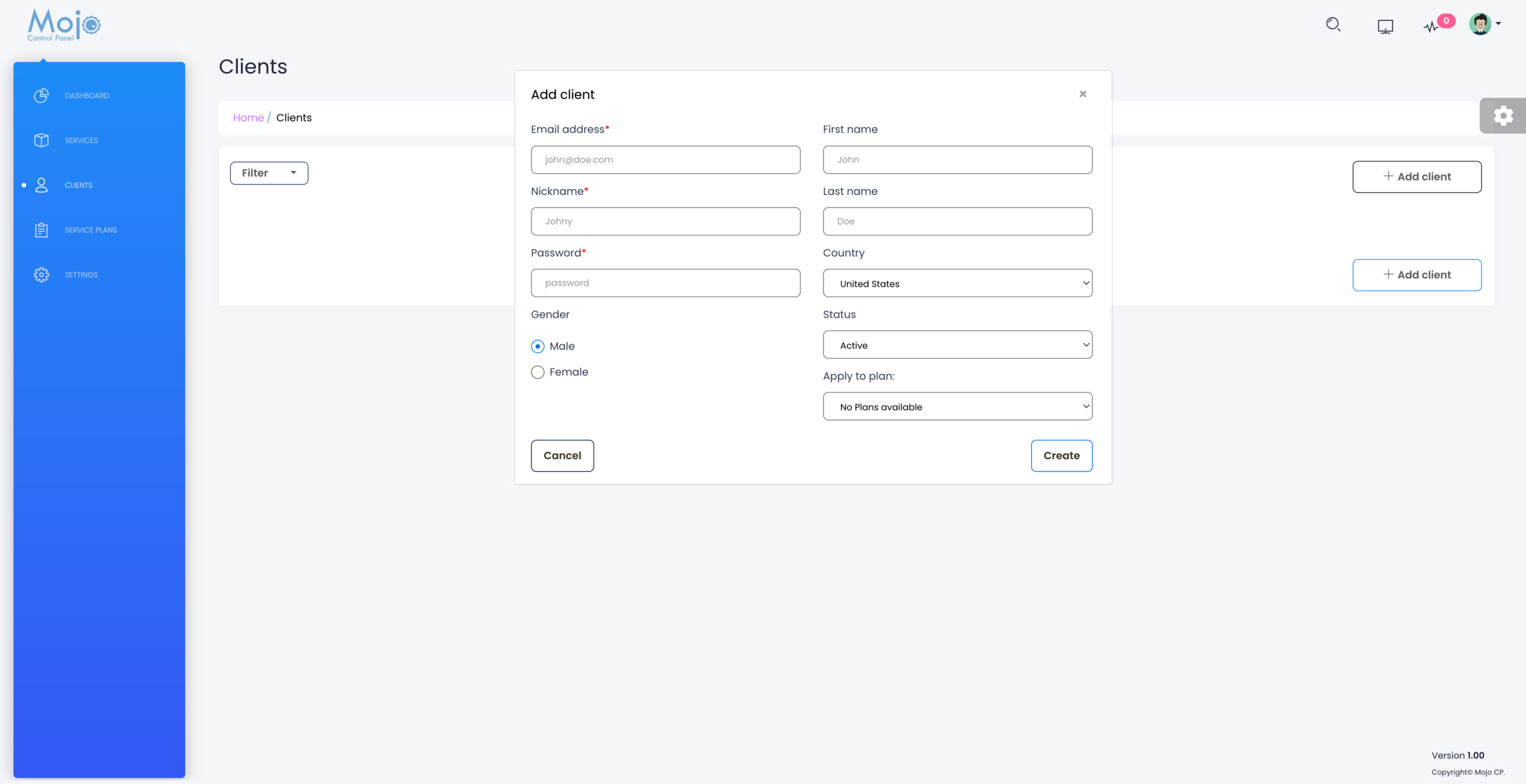This screenshot has width=1526, height=784.
Task: Select the Male gender option
Action: click(x=537, y=346)
